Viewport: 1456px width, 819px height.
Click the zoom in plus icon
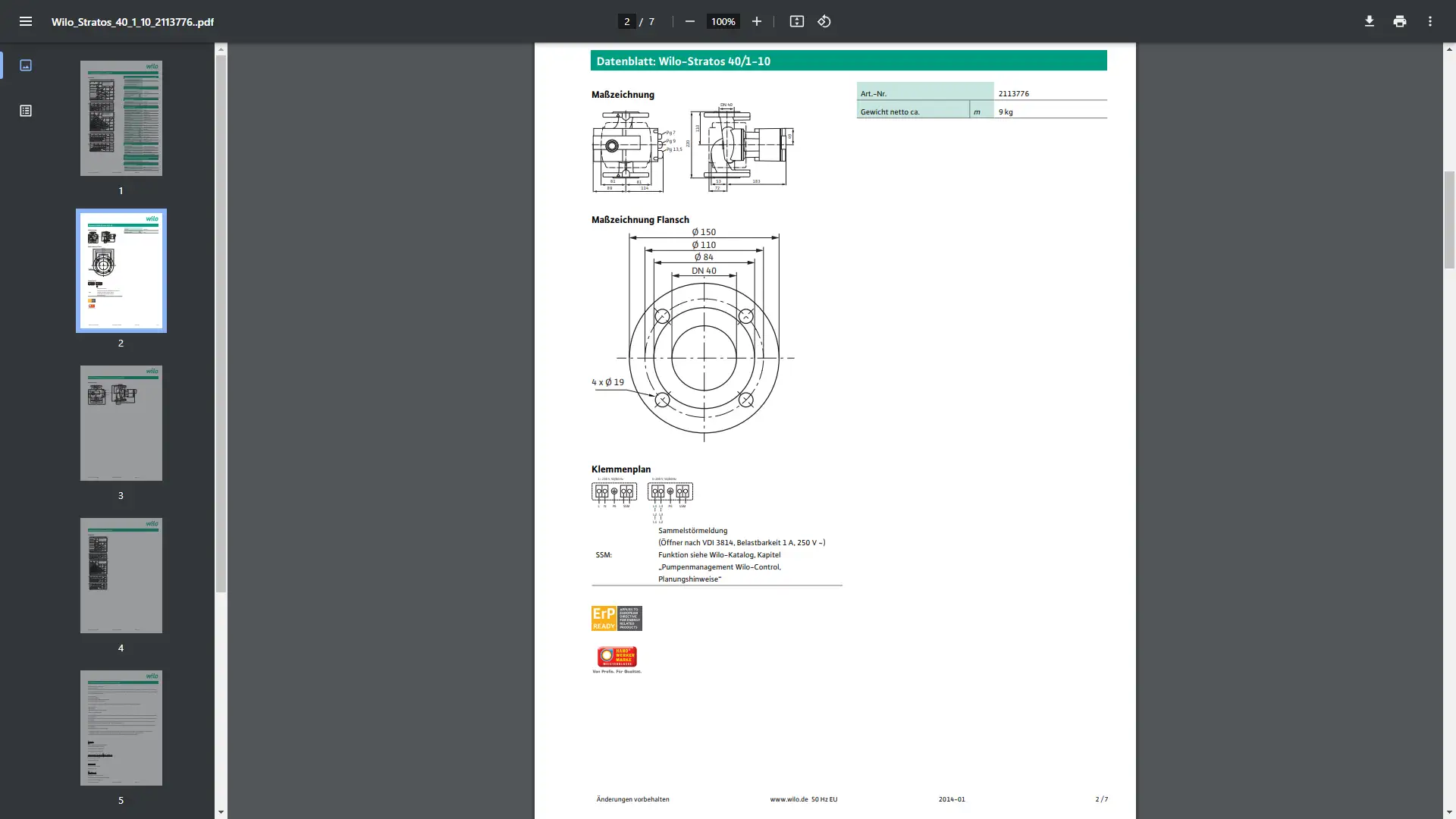(756, 21)
